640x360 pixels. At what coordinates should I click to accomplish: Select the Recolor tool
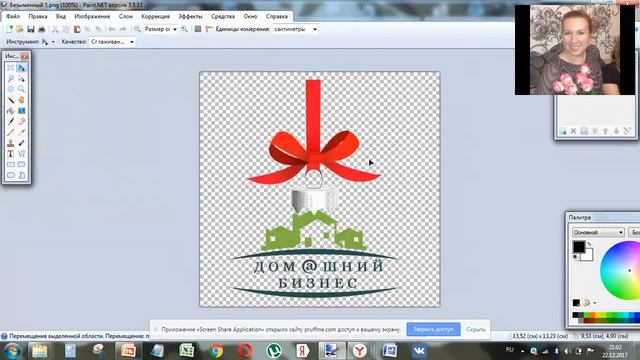click(x=21, y=143)
